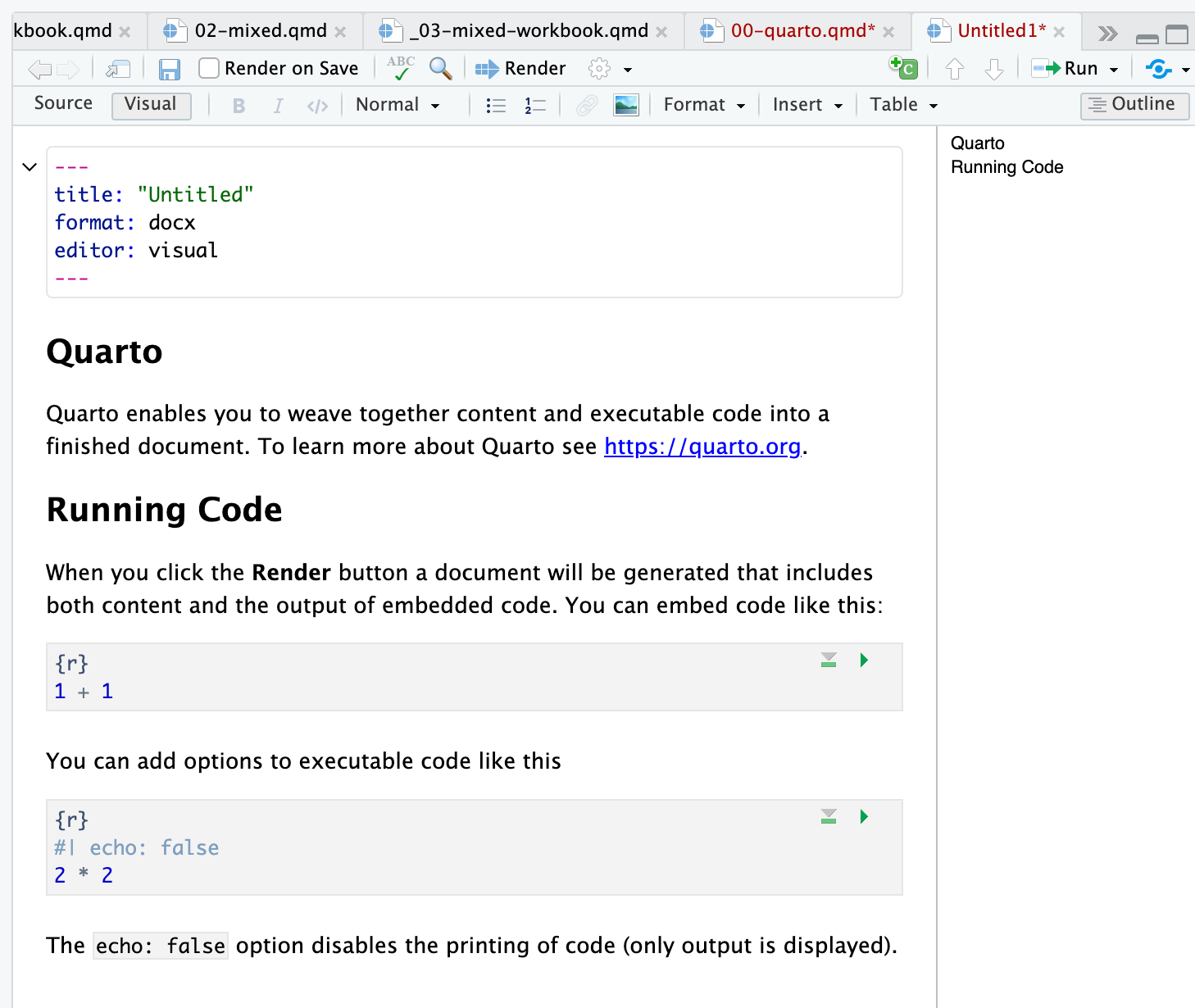Save the current document
The width and height of the screenshot is (1195, 1008).
pyautogui.click(x=169, y=70)
